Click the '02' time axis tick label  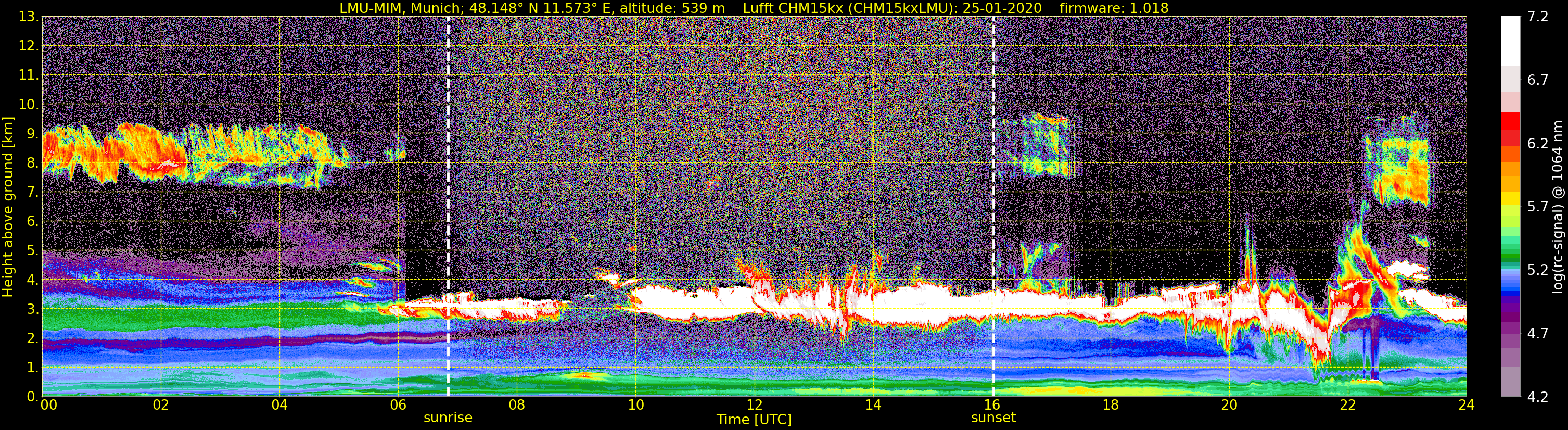pyautogui.click(x=161, y=405)
